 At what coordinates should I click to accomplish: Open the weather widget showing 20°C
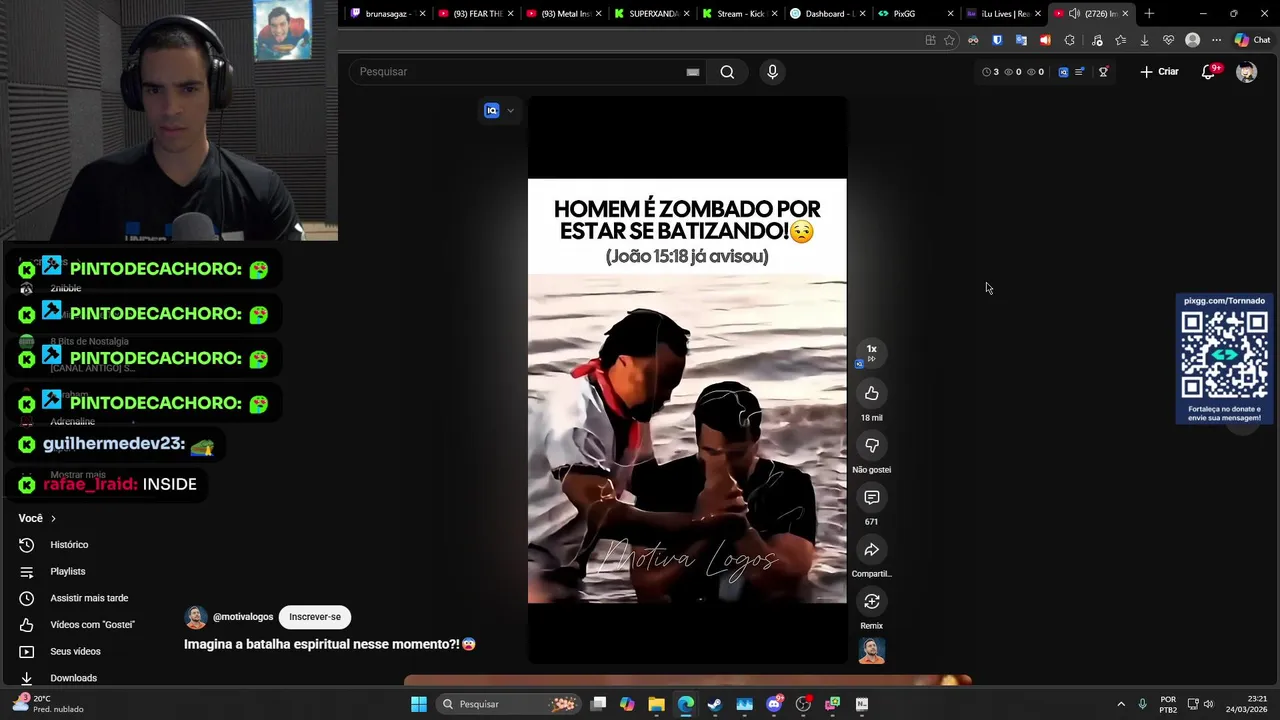(45, 704)
